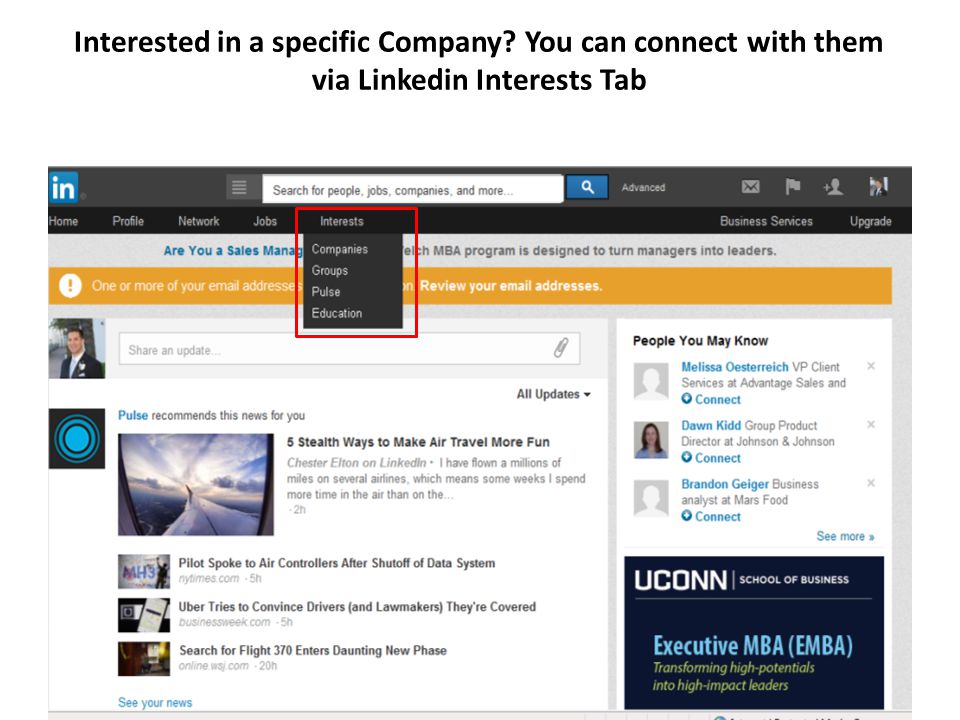Dismiss Dawn Kidd suggestion with X
This screenshot has height=720, width=960.
(x=871, y=424)
